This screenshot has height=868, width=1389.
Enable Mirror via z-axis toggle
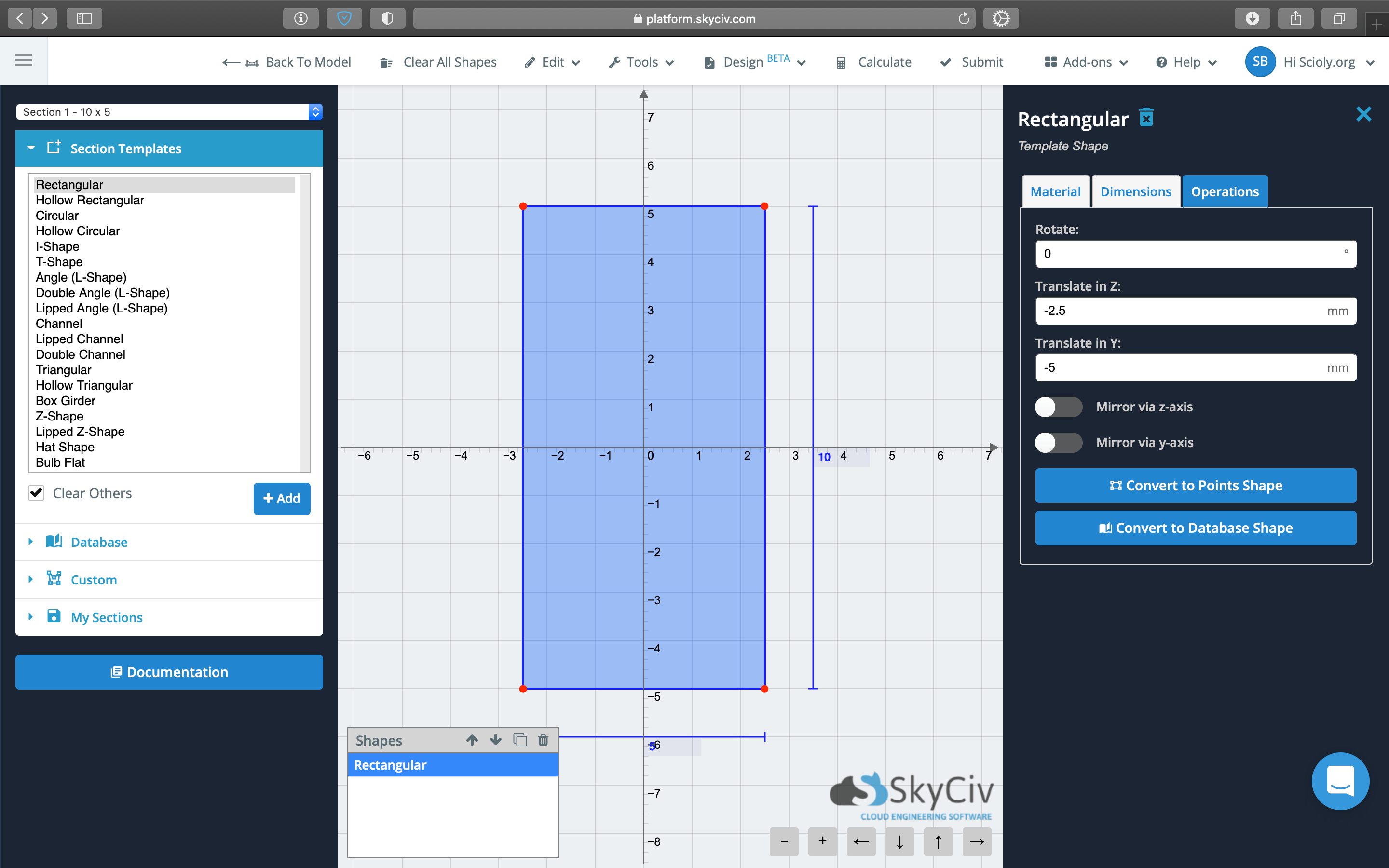click(1058, 407)
